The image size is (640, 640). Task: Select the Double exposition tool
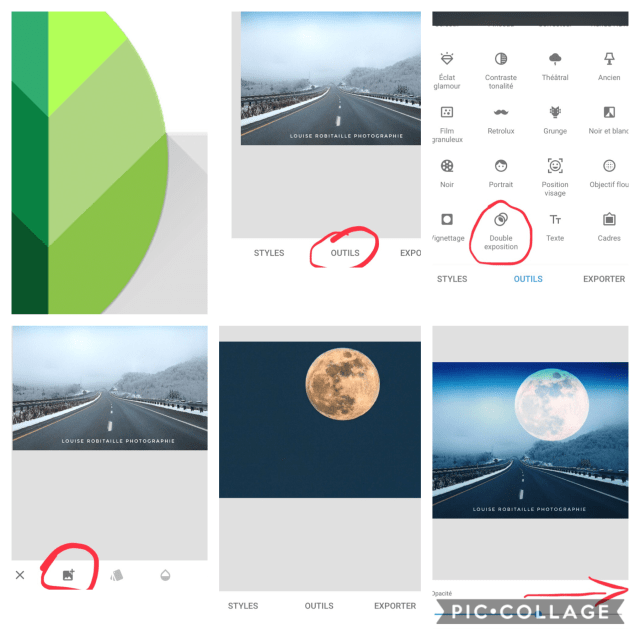[501, 231]
